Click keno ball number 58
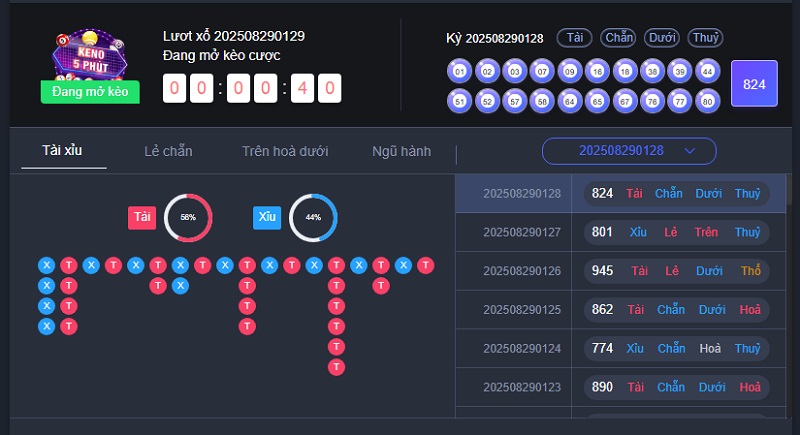Viewport: 800px width, 435px height. (542, 101)
